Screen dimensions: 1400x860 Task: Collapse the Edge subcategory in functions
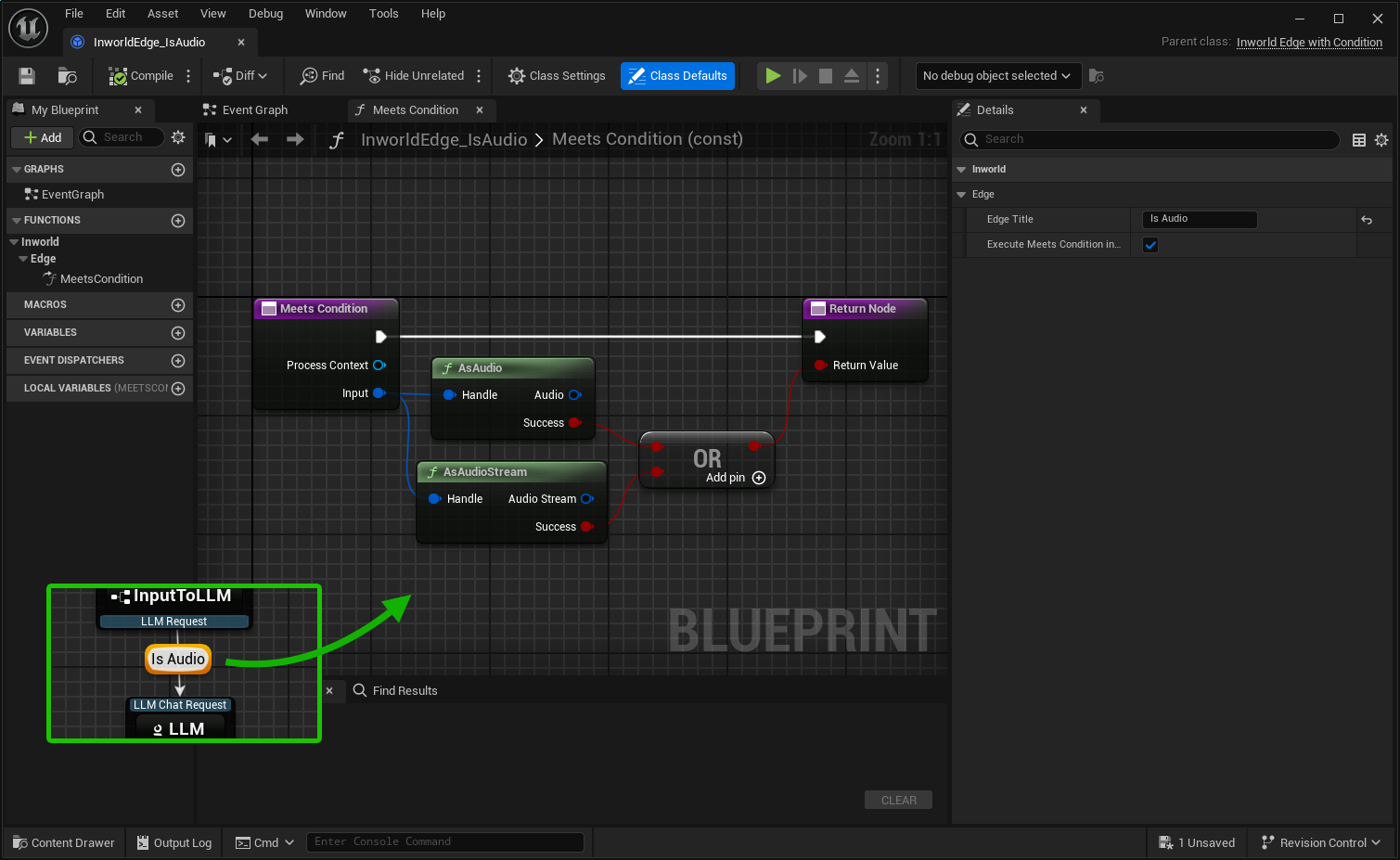click(23, 259)
